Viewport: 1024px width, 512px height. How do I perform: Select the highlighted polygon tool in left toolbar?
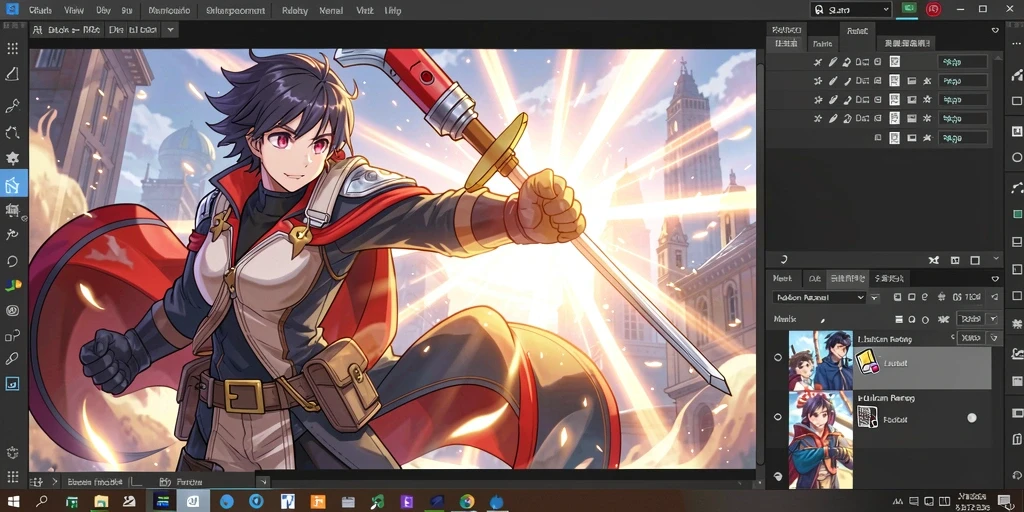click(13, 184)
